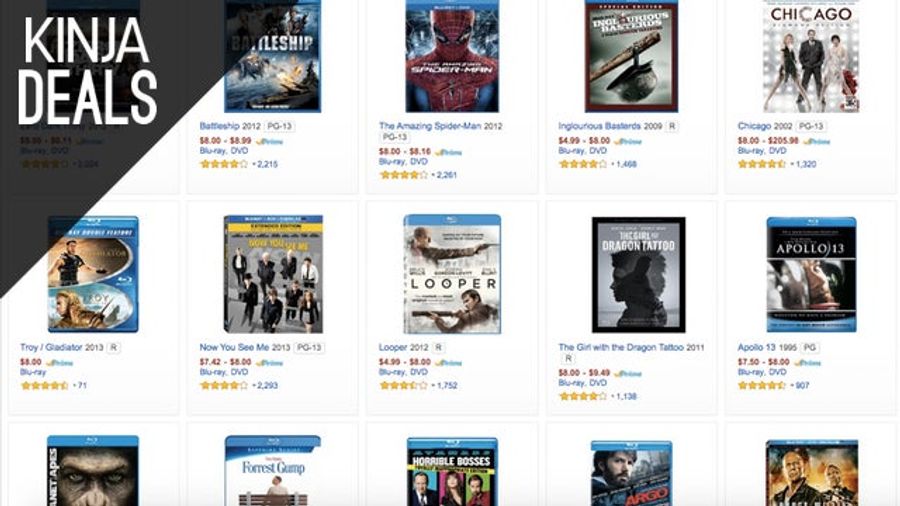900x506 pixels.
Task: Open Troy / Gladiator 2013 title link
Action: [x=61, y=347]
